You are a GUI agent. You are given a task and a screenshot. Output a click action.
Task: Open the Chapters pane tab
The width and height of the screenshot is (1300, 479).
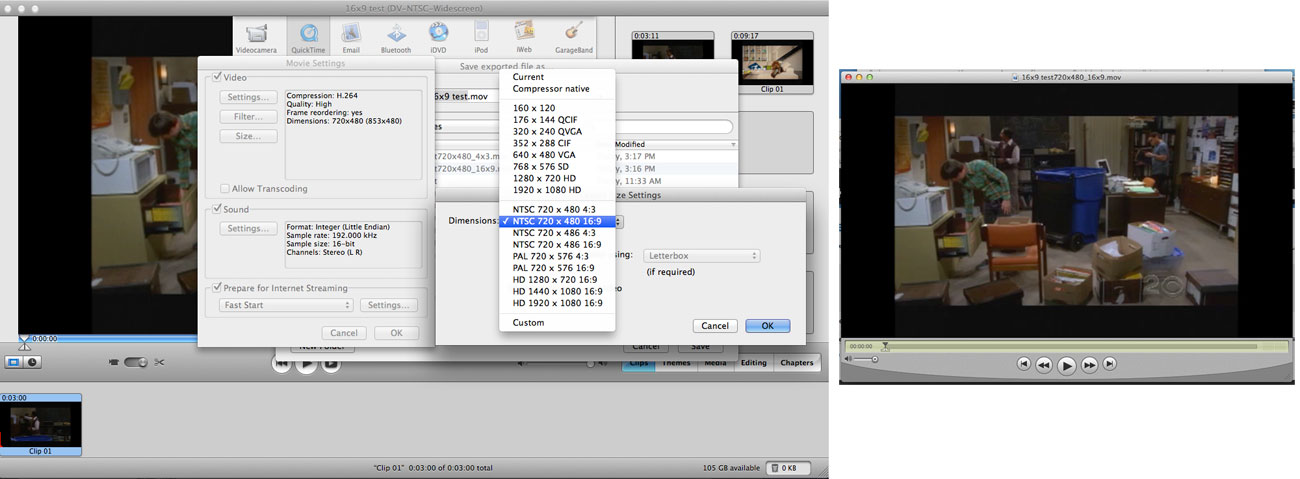click(x=796, y=362)
